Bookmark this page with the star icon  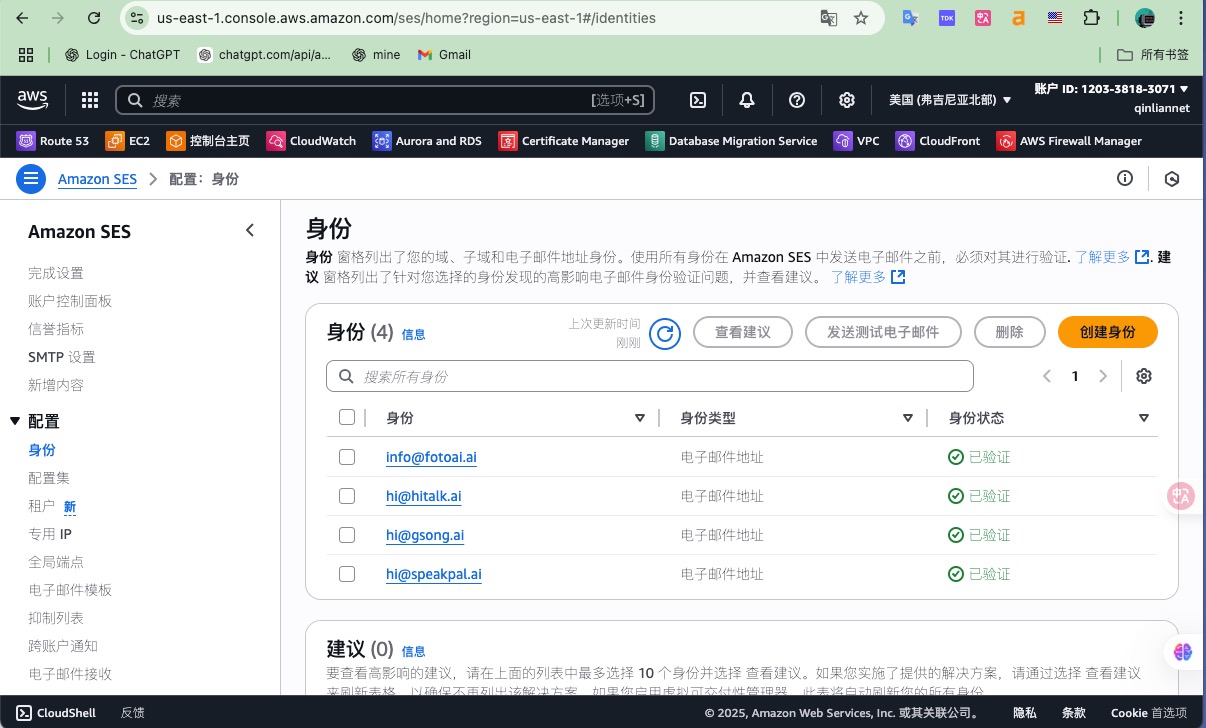point(861,18)
